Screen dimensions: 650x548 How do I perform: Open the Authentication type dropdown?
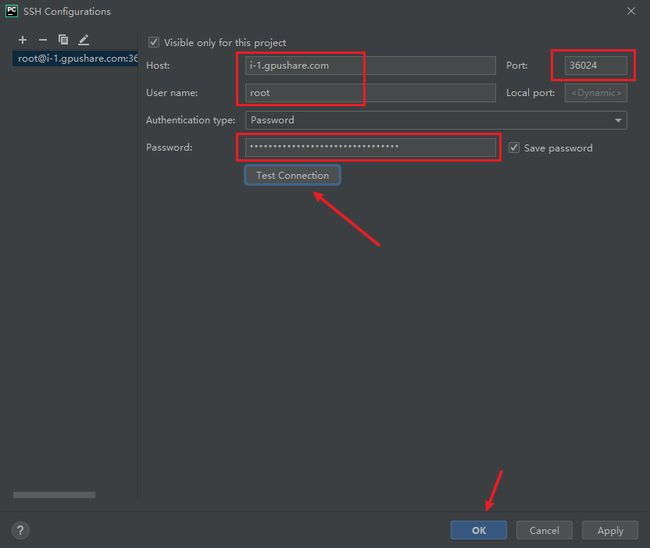coord(436,120)
